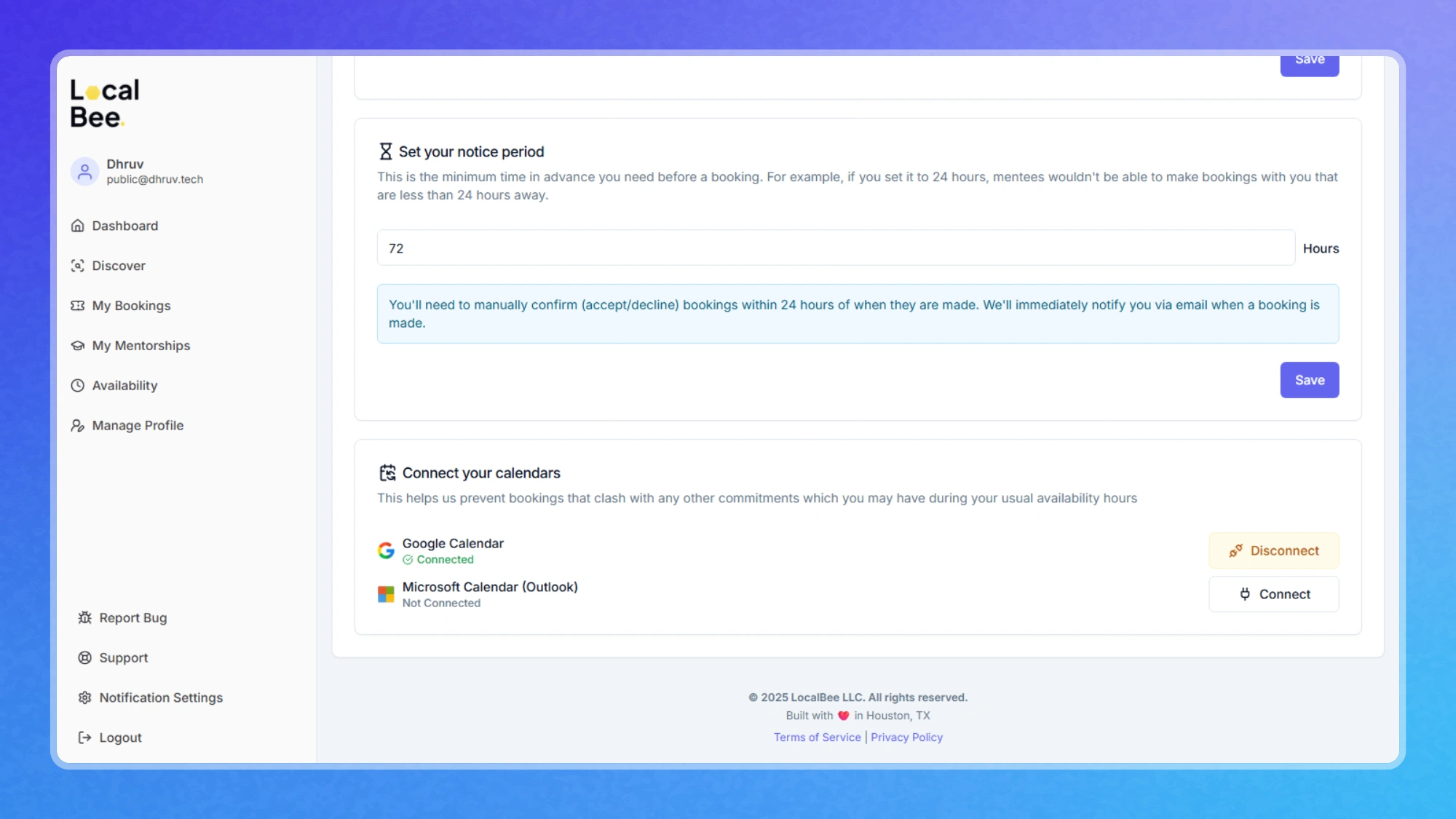Viewport: 1456px width, 819px height.
Task: Click the heart icon in footer
Action: pyautogui.click(x=844, y=716)
